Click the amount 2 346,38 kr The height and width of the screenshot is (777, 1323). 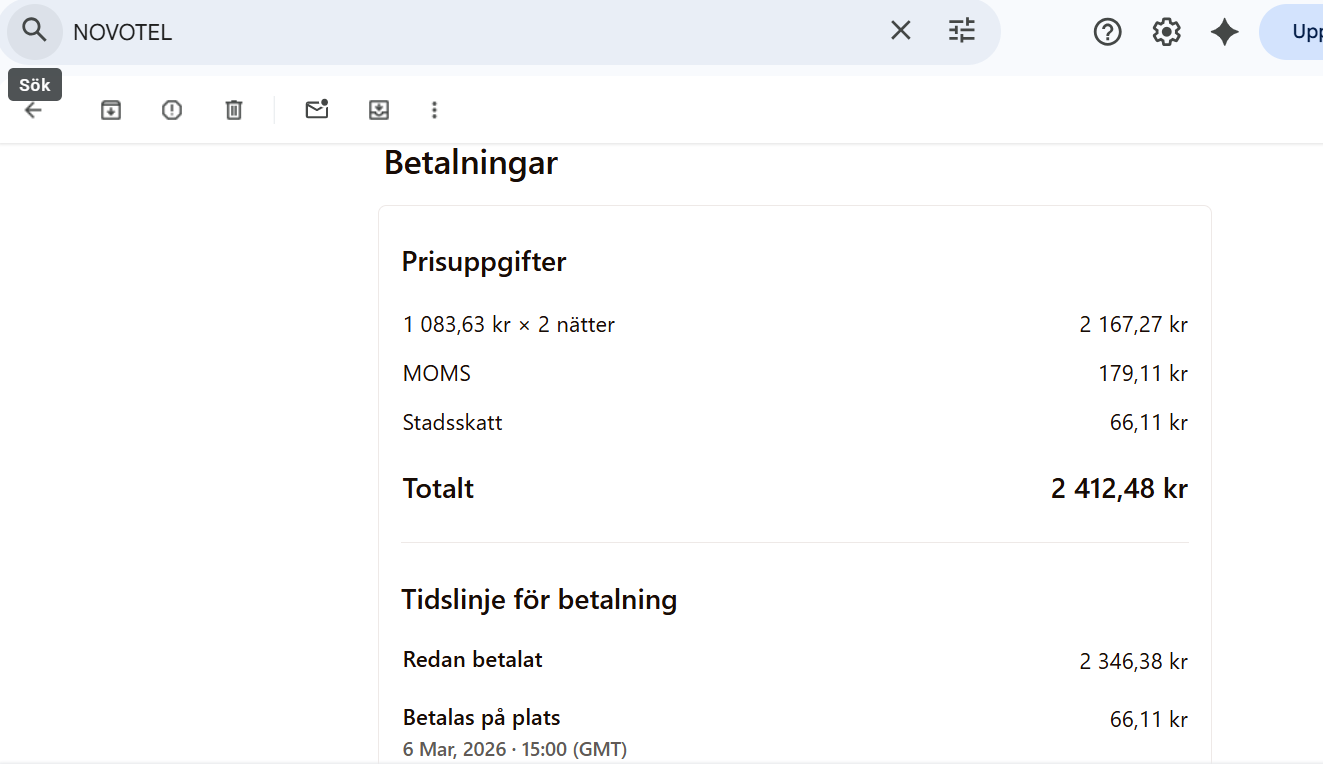pyautogui.click(x=1134, y=662)
